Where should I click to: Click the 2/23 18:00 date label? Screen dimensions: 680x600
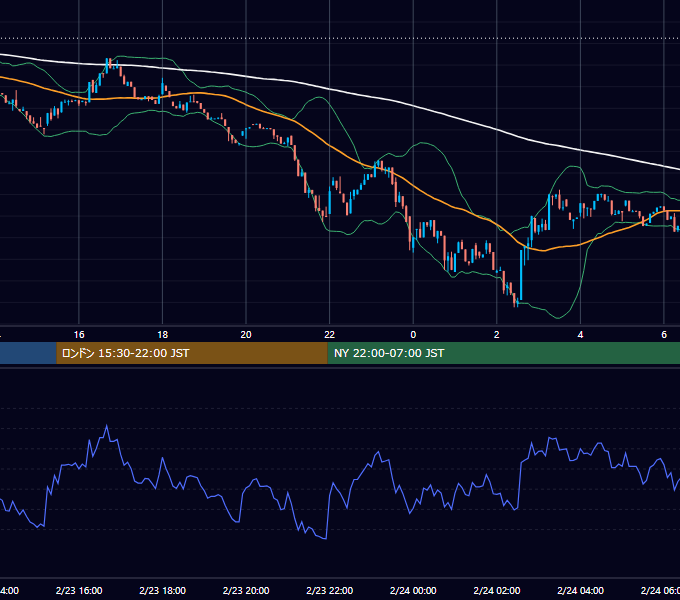tap(163, 590)
